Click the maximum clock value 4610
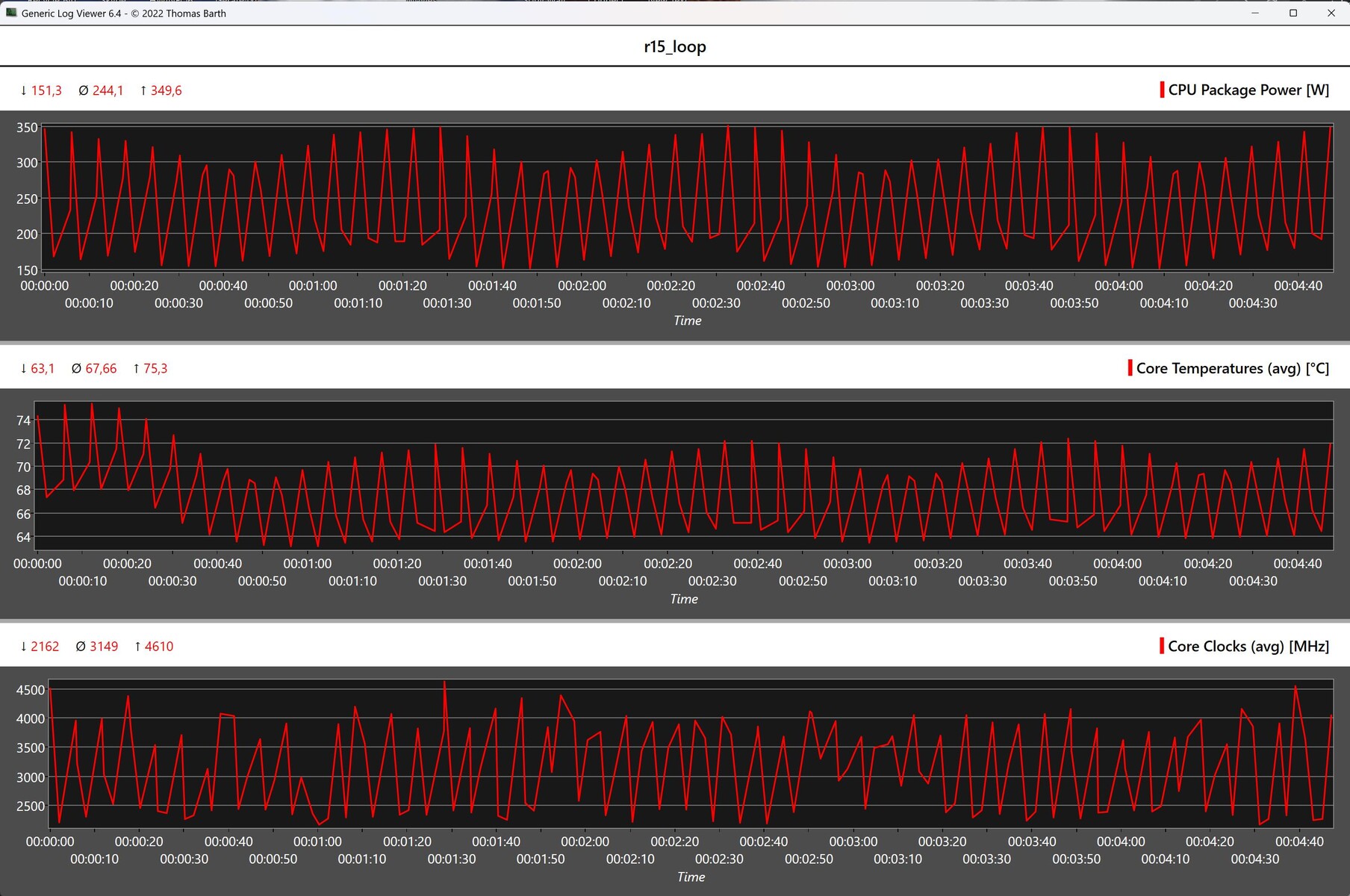Viewport: 1350px width, 896px height. pyautogui.click(x=158, y=647)
